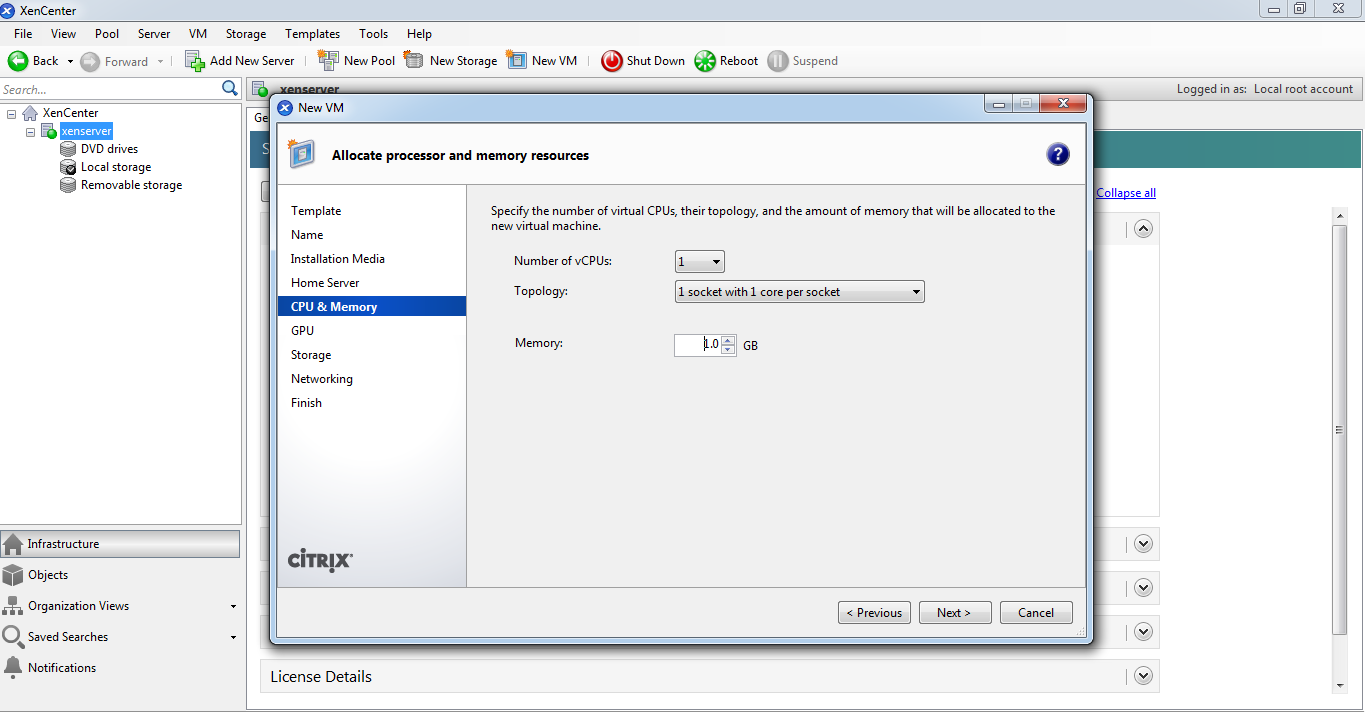1365x712 pixels.
Task: Click the search magnifier icon
Action: 230,89
